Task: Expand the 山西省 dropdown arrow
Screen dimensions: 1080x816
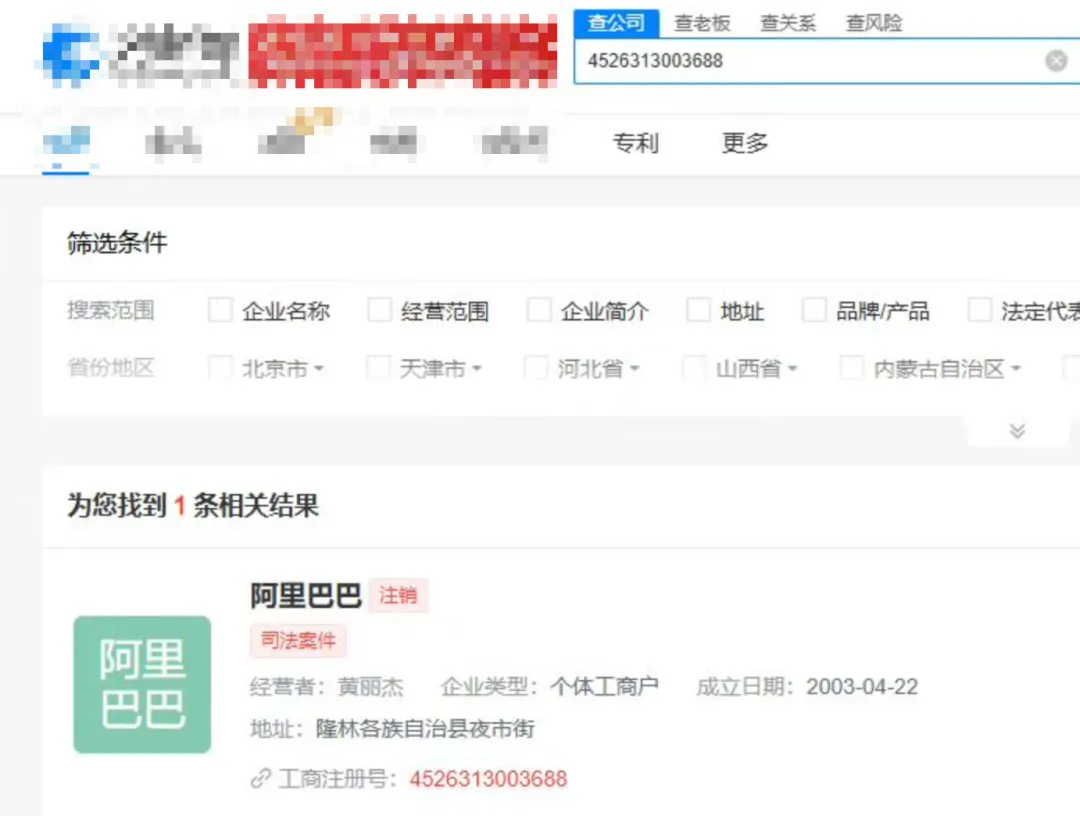Action: pos(792,369)
